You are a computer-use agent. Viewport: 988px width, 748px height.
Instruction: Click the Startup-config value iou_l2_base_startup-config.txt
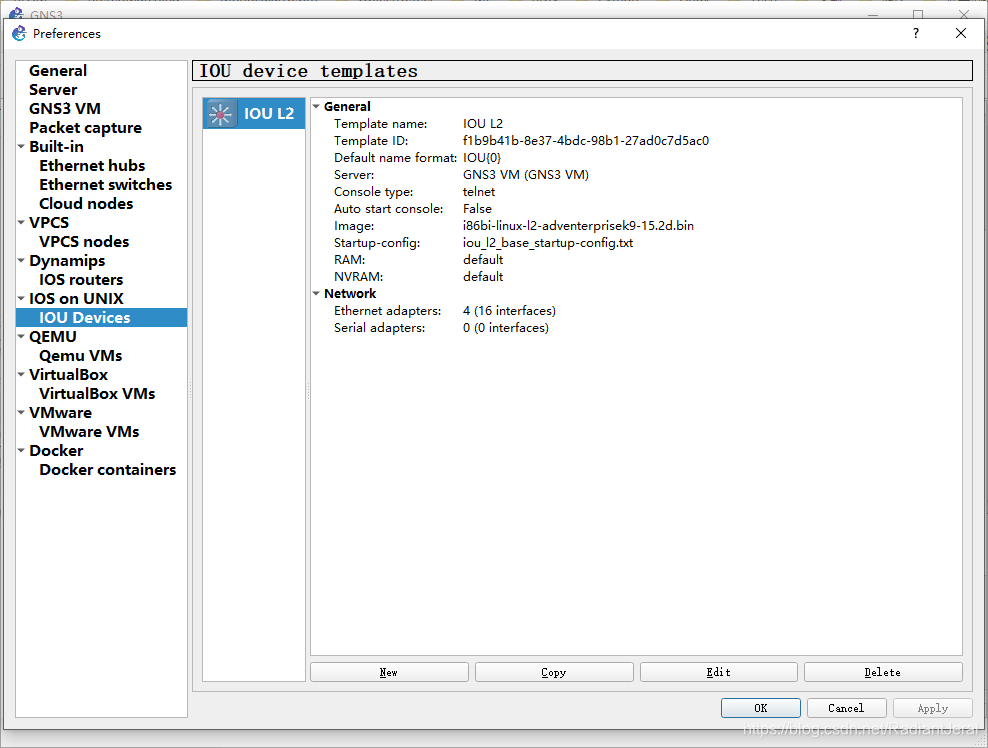(x=548, y=243)
